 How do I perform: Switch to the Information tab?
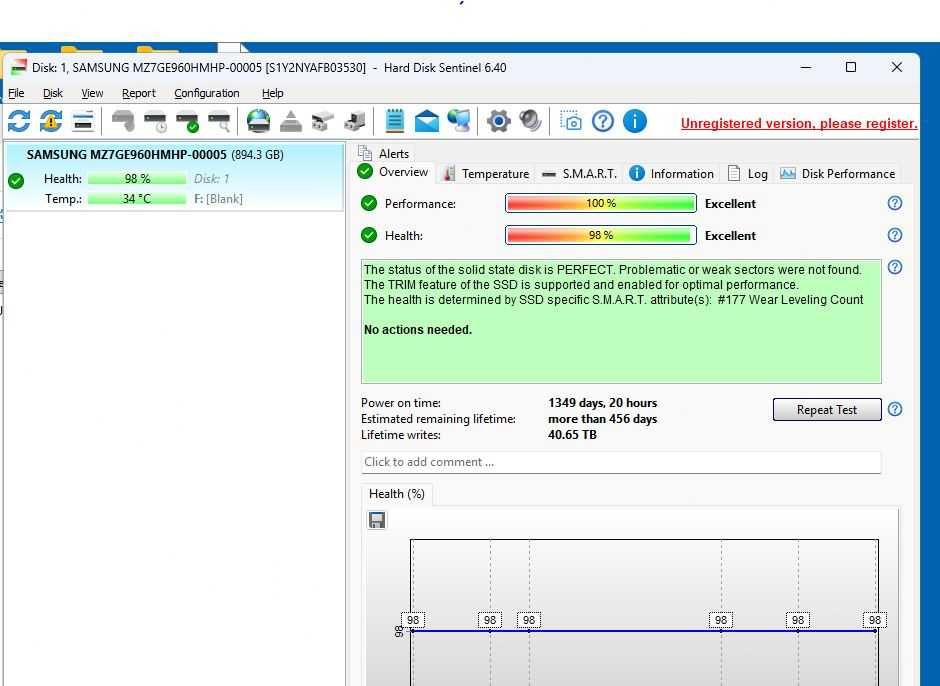pos(672,173)
